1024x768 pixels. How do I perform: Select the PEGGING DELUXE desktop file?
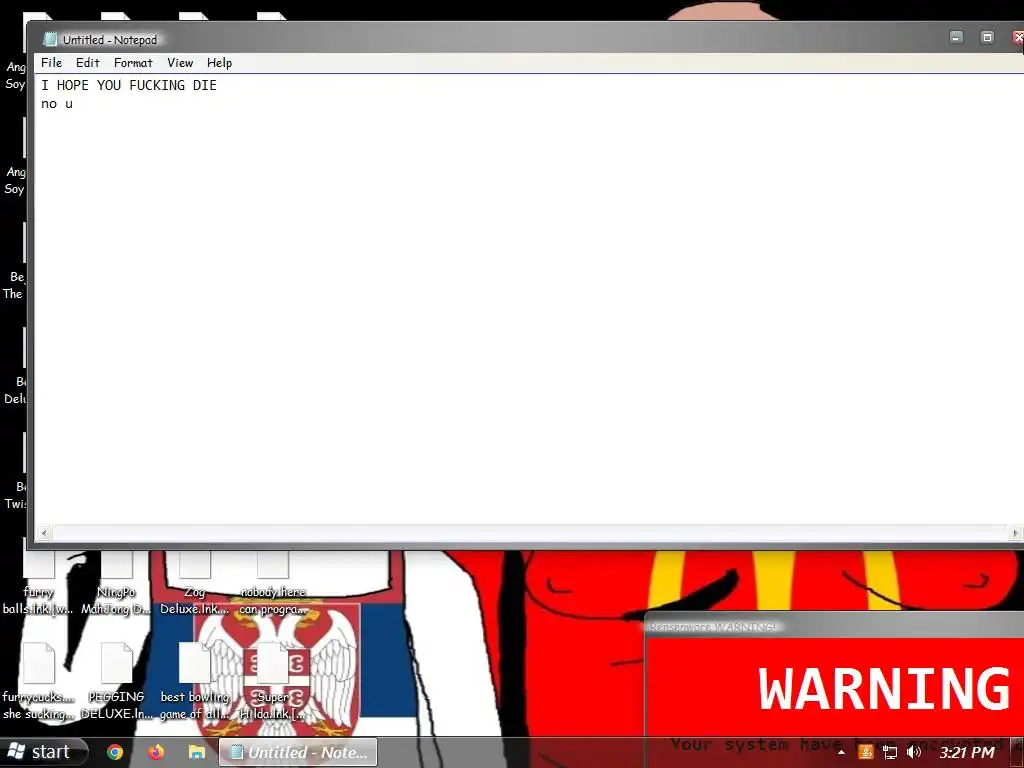click(x=116, y=680)
